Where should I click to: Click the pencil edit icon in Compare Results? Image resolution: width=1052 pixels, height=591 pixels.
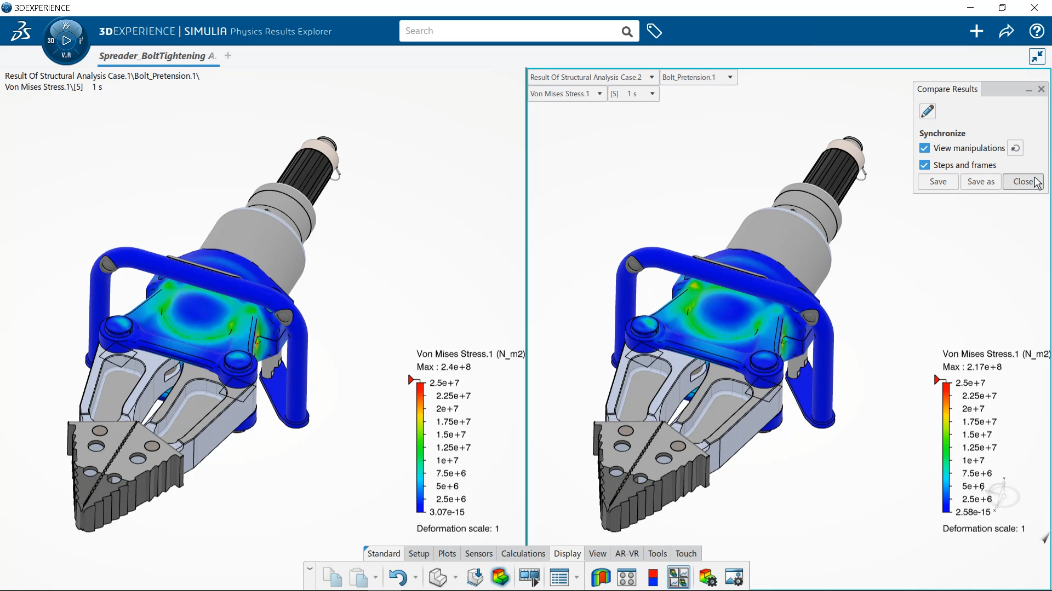[x=927, y=111]
